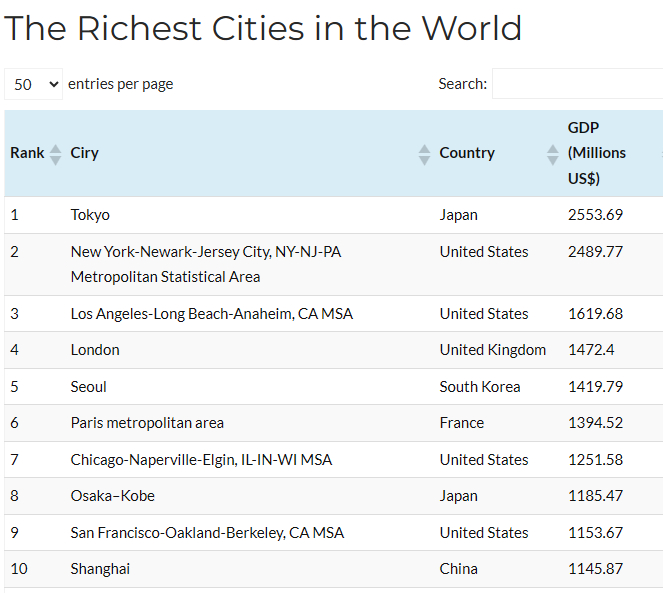Click the Paris metropolitan area cell

[x=147, y=423]
